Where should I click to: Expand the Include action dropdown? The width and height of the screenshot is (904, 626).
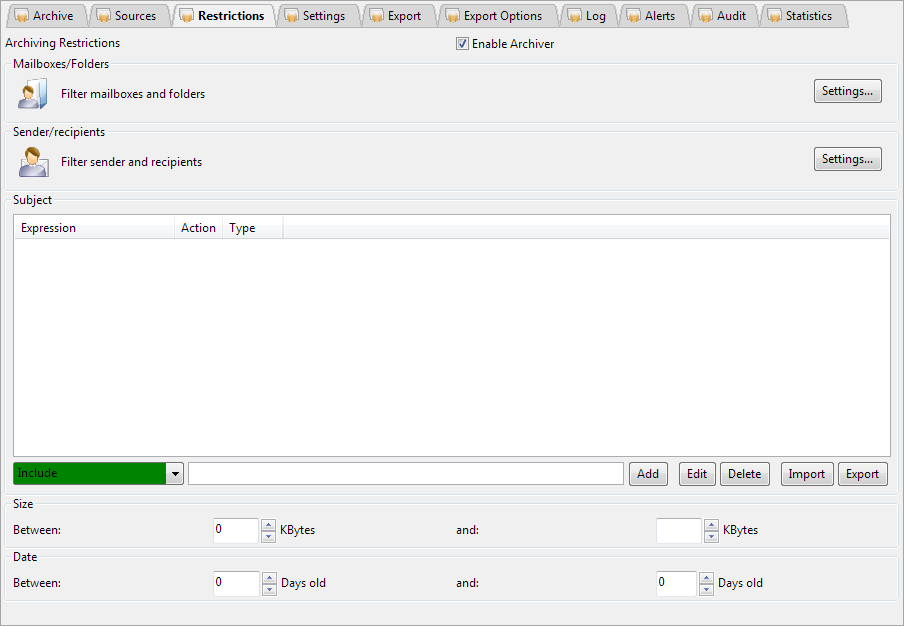175,474
